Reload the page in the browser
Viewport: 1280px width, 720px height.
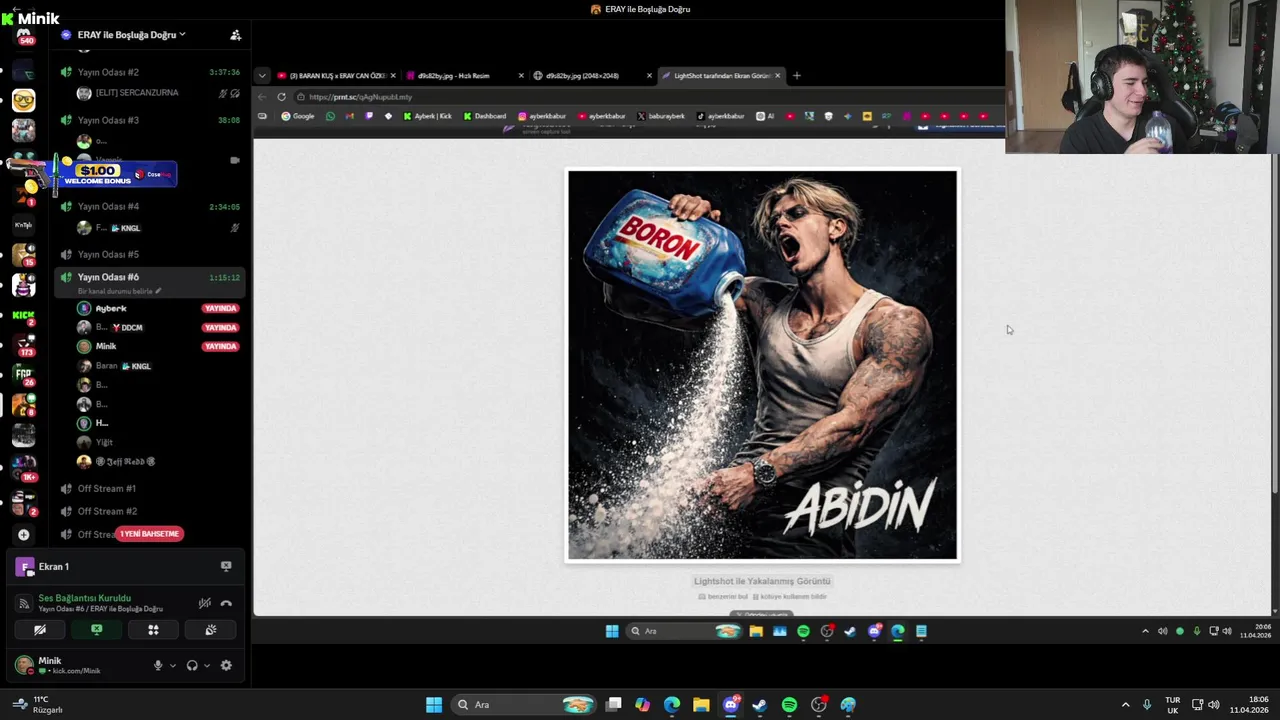[x=282, y=97]
